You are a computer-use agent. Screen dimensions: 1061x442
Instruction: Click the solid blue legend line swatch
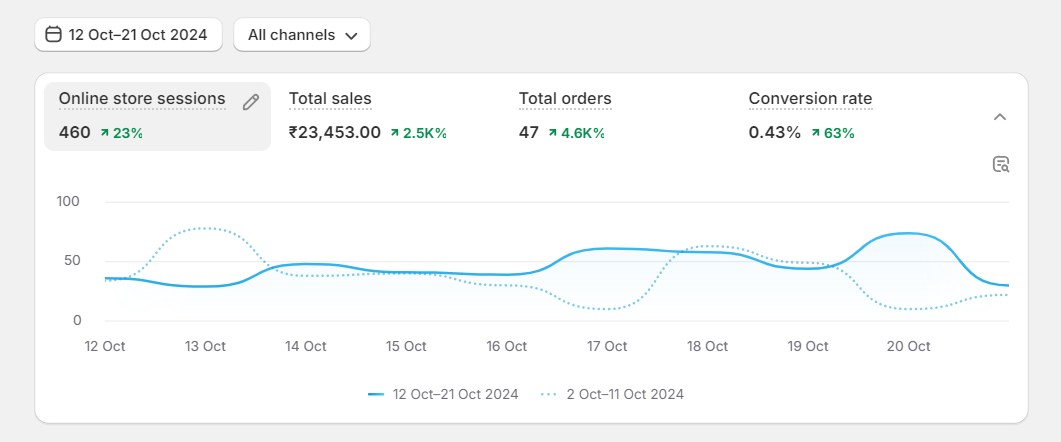click(376, 394)
